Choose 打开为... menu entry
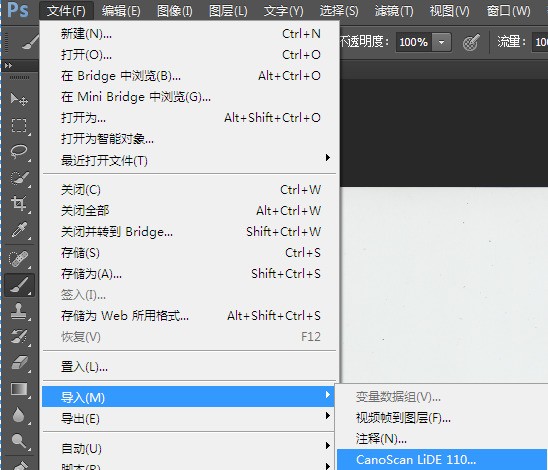Viewport: 548px width, 470px height. 190,118
